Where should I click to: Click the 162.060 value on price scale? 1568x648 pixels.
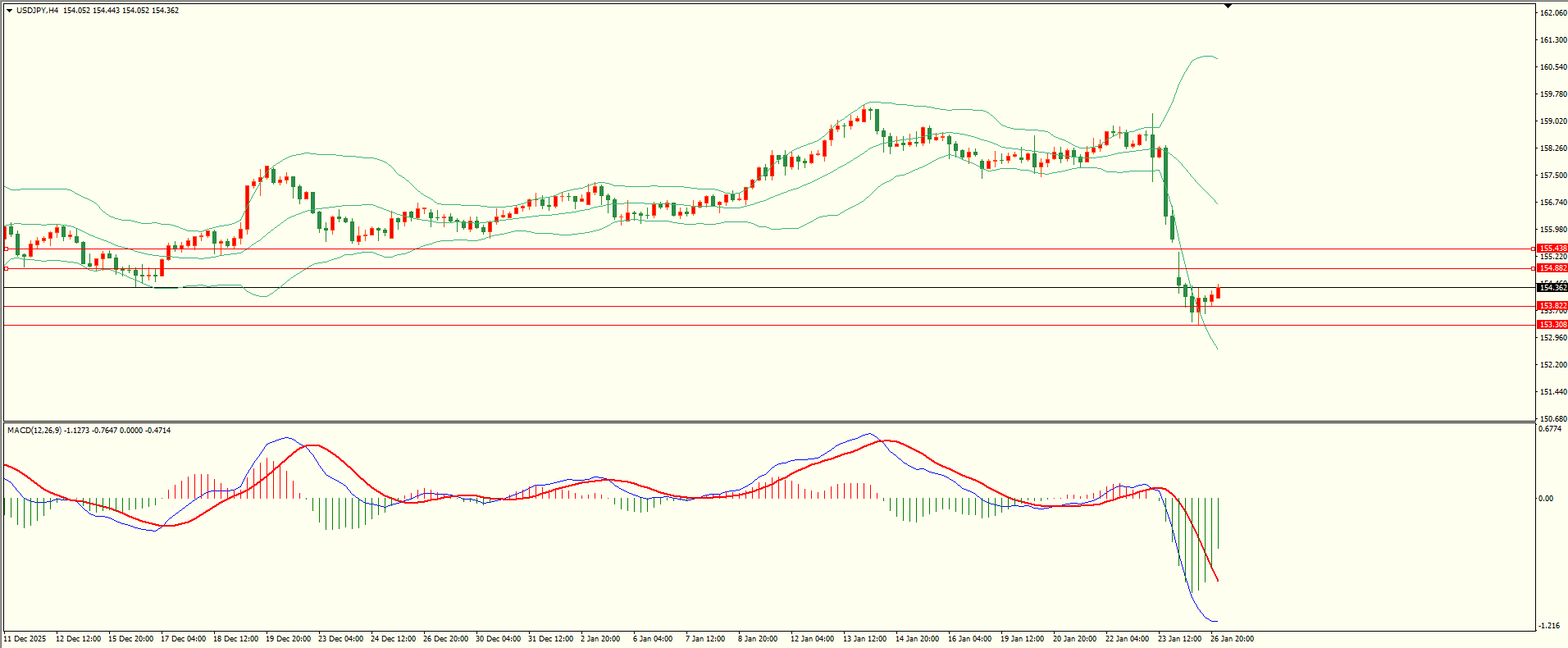(1552, 13)
